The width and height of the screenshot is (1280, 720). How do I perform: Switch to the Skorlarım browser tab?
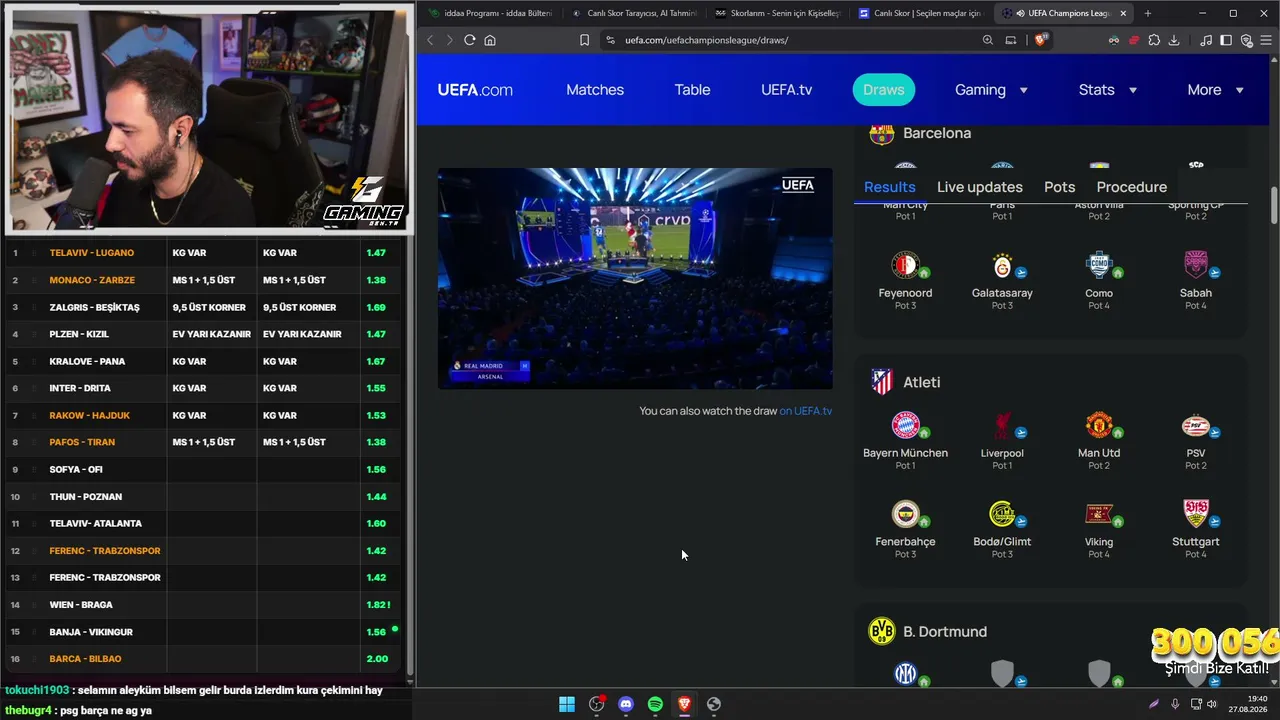tap(779, 13)
